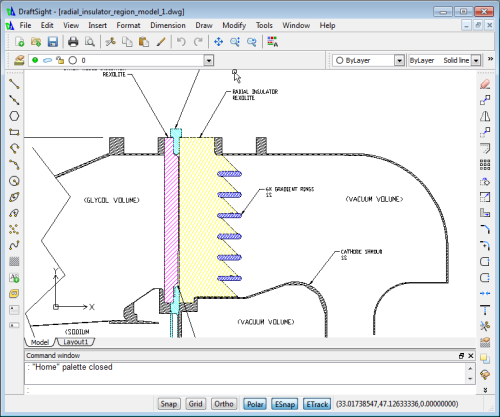
Task: Click the Undo arrow icon
Action: pyautogui.click(x=181, y=42)
